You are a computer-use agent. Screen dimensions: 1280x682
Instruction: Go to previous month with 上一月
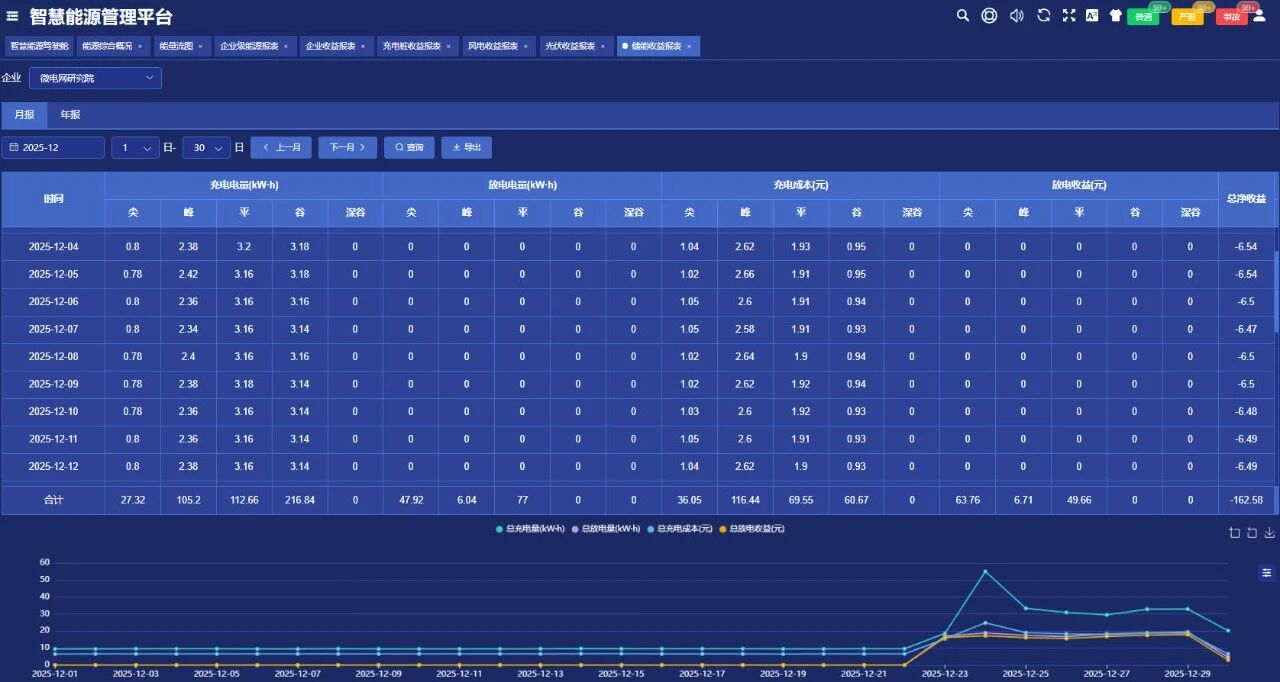point(281,148)
